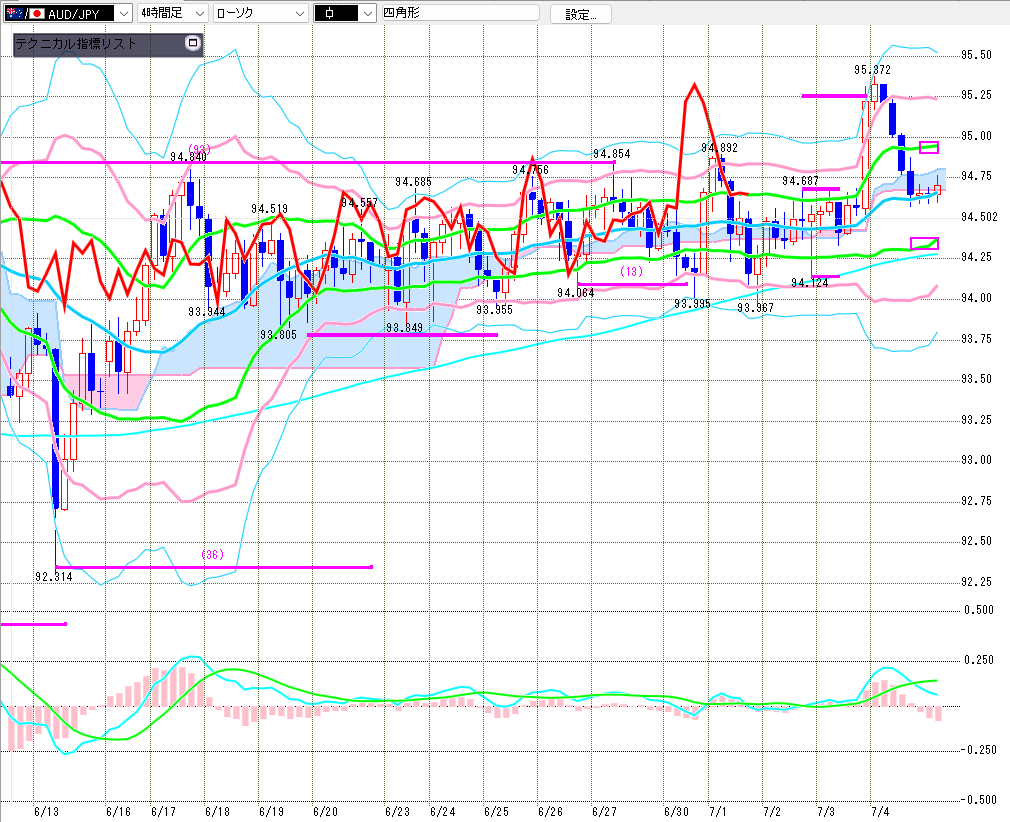Click the 94.557 price label
1010x822 pixels.
(359, 203)
